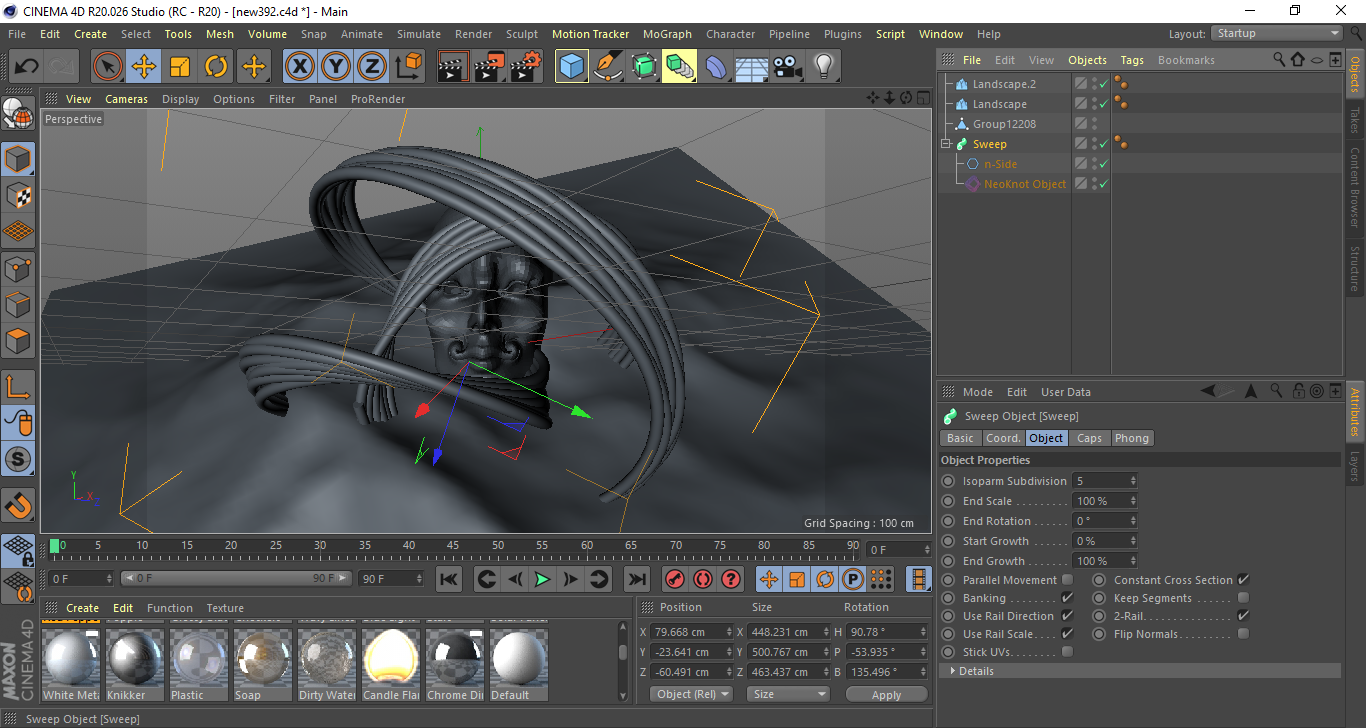Toggle 2-Rail checkbox

1244,616
